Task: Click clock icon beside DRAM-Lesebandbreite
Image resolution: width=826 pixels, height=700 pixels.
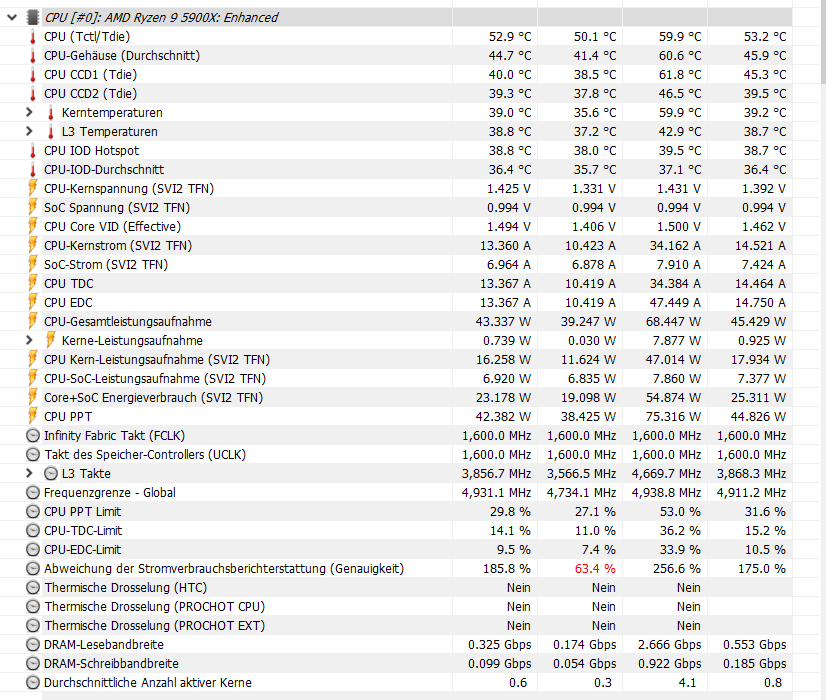Action: (33, 645)
